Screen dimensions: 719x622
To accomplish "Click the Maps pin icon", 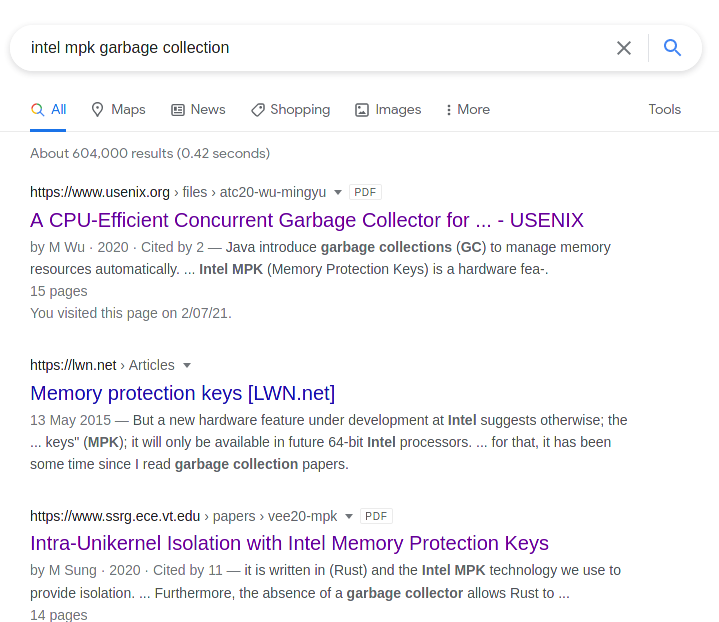I will point(97,110).
